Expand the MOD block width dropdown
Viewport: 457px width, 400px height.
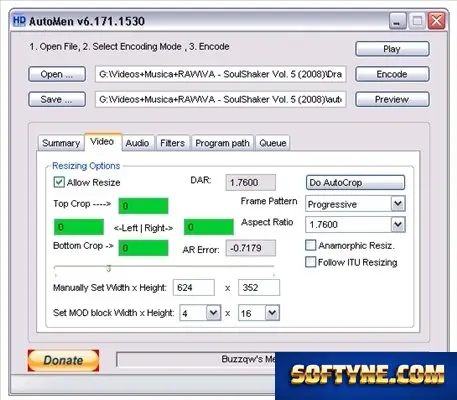click(x=213, y=313)
